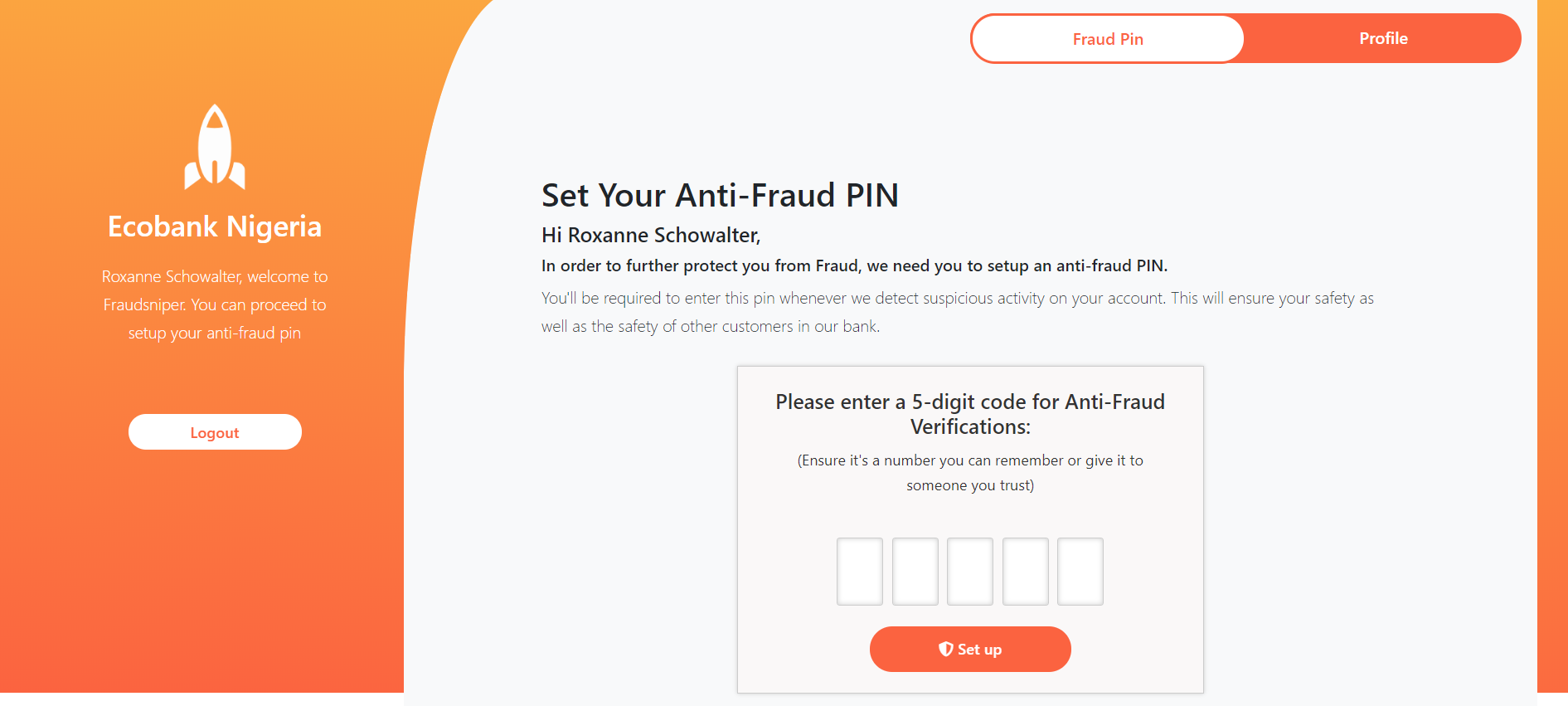Click the Set Your Anti-Fraud PIN heading
Viewport: 1568px width, 706px height.
[720, 195]
